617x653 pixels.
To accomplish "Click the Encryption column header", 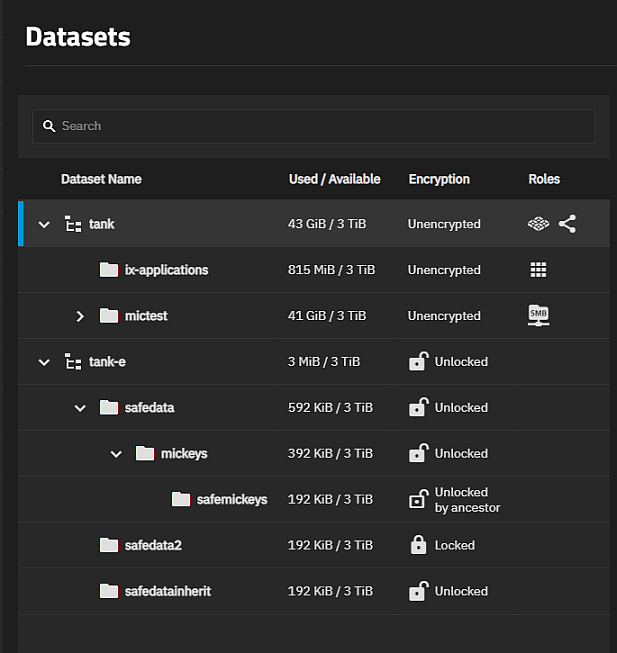I will click(x=439, y=179).
